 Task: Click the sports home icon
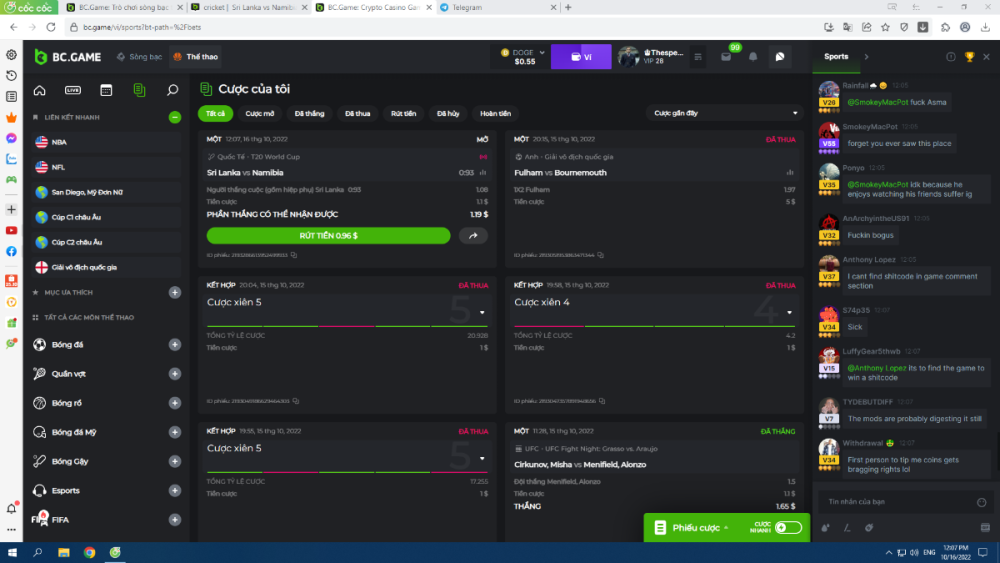tap(39, 90)
